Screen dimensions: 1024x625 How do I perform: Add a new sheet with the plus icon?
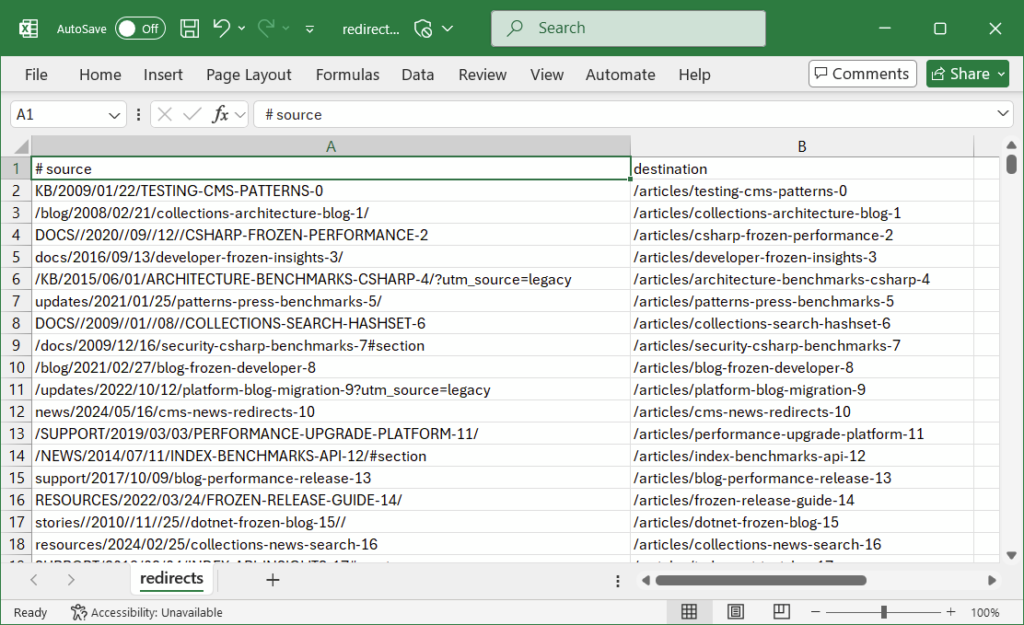272,579
